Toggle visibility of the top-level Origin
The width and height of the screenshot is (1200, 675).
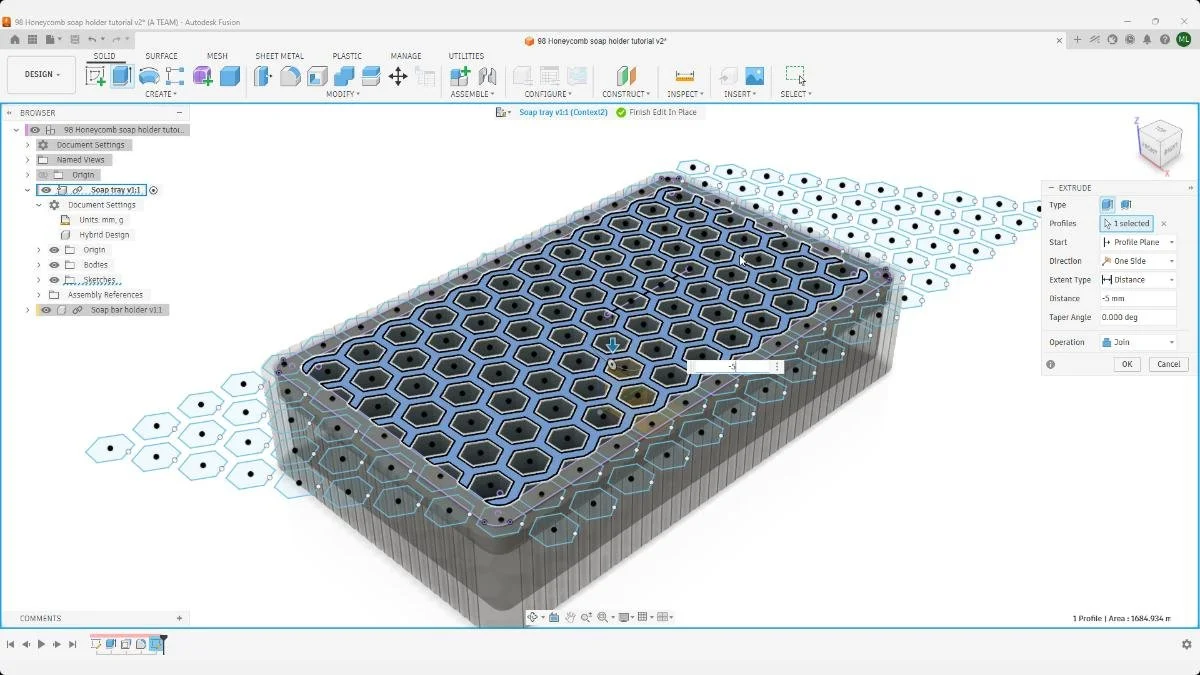pos(43,175)
